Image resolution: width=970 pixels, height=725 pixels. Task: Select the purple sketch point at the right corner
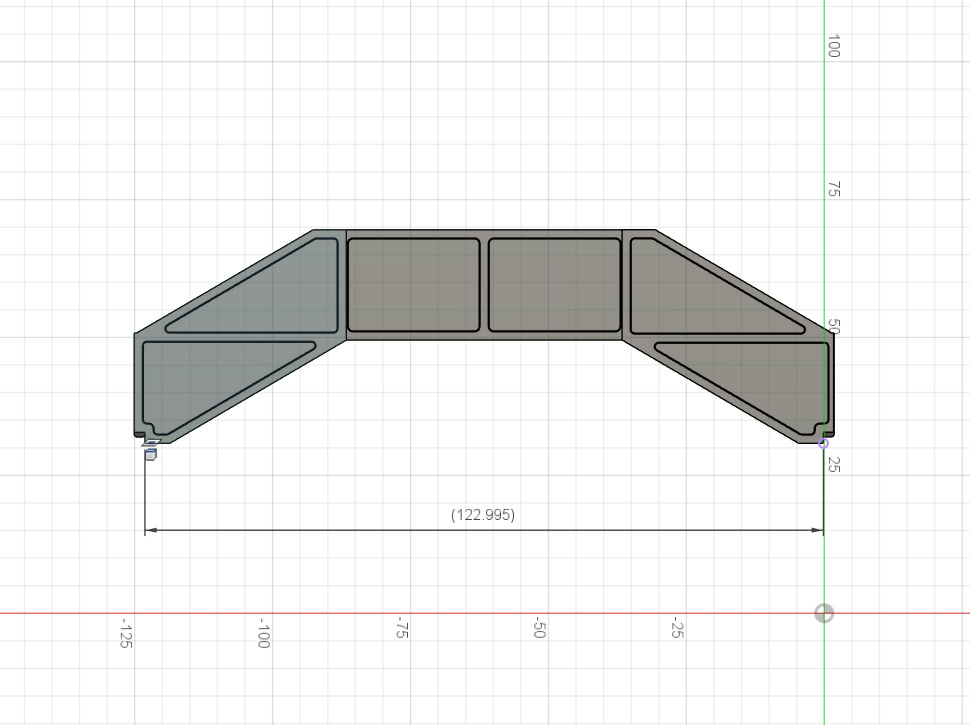pyautogui.click(x=823, y=444)
